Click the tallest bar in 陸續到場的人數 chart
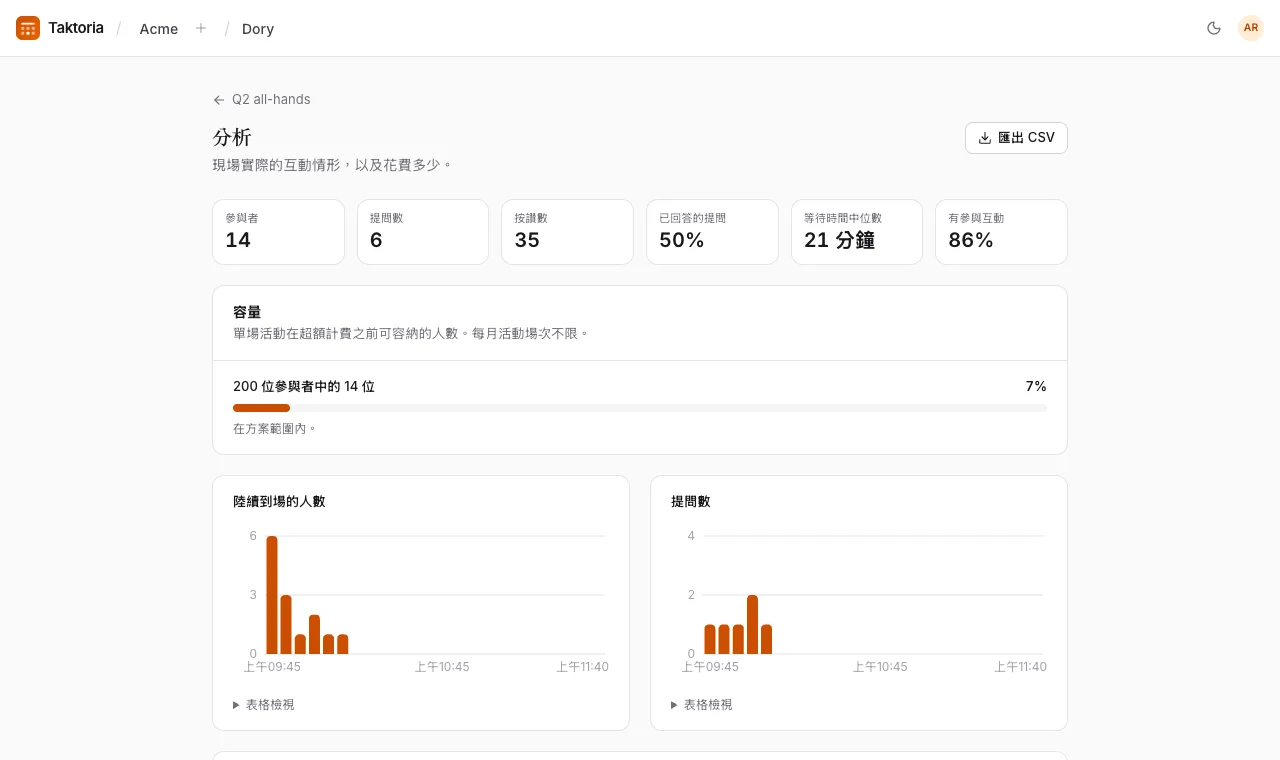 point(272,595)
